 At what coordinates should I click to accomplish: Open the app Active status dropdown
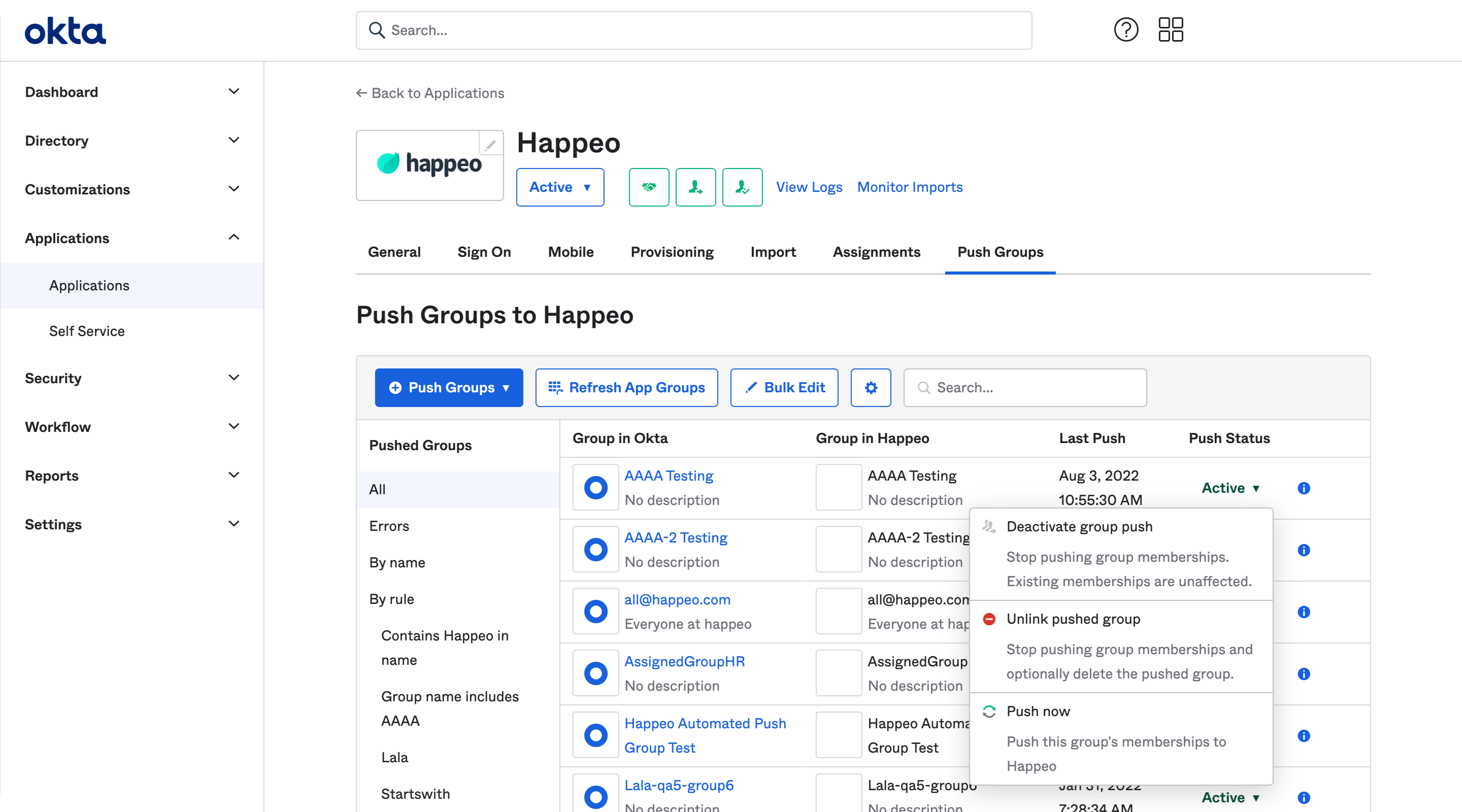(559, 187)
